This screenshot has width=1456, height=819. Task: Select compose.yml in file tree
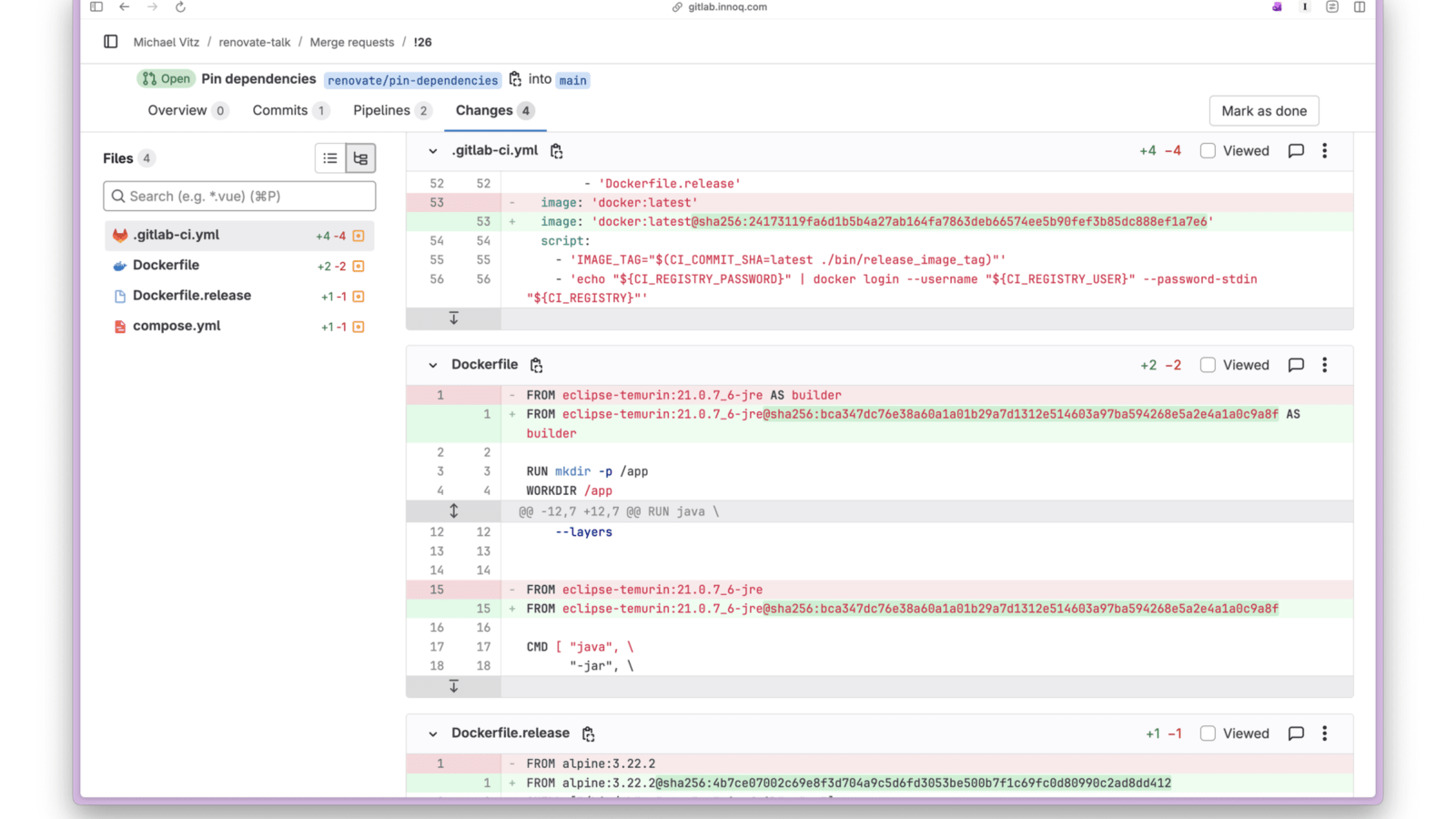click(239, 326)
